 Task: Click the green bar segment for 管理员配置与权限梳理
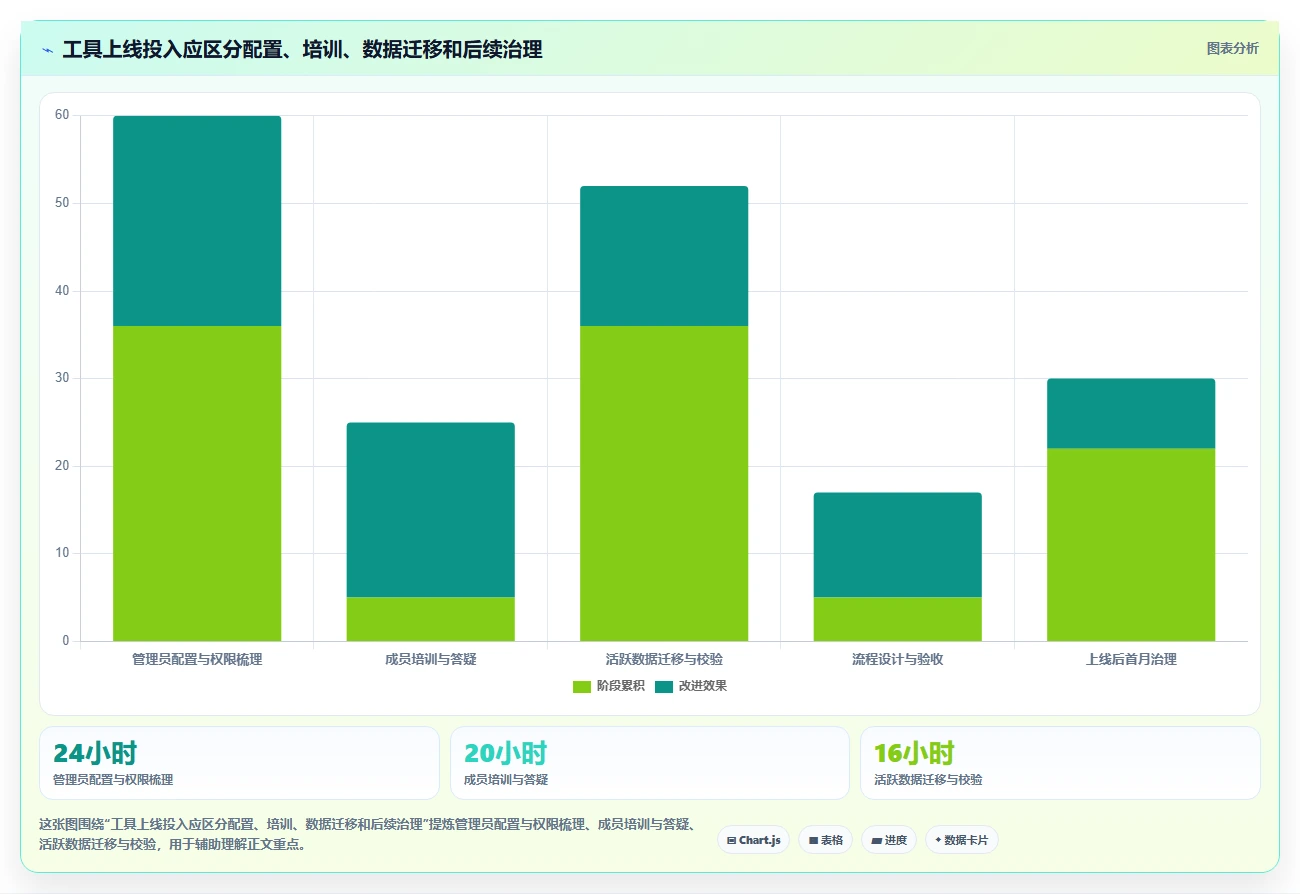pos(197,483)
